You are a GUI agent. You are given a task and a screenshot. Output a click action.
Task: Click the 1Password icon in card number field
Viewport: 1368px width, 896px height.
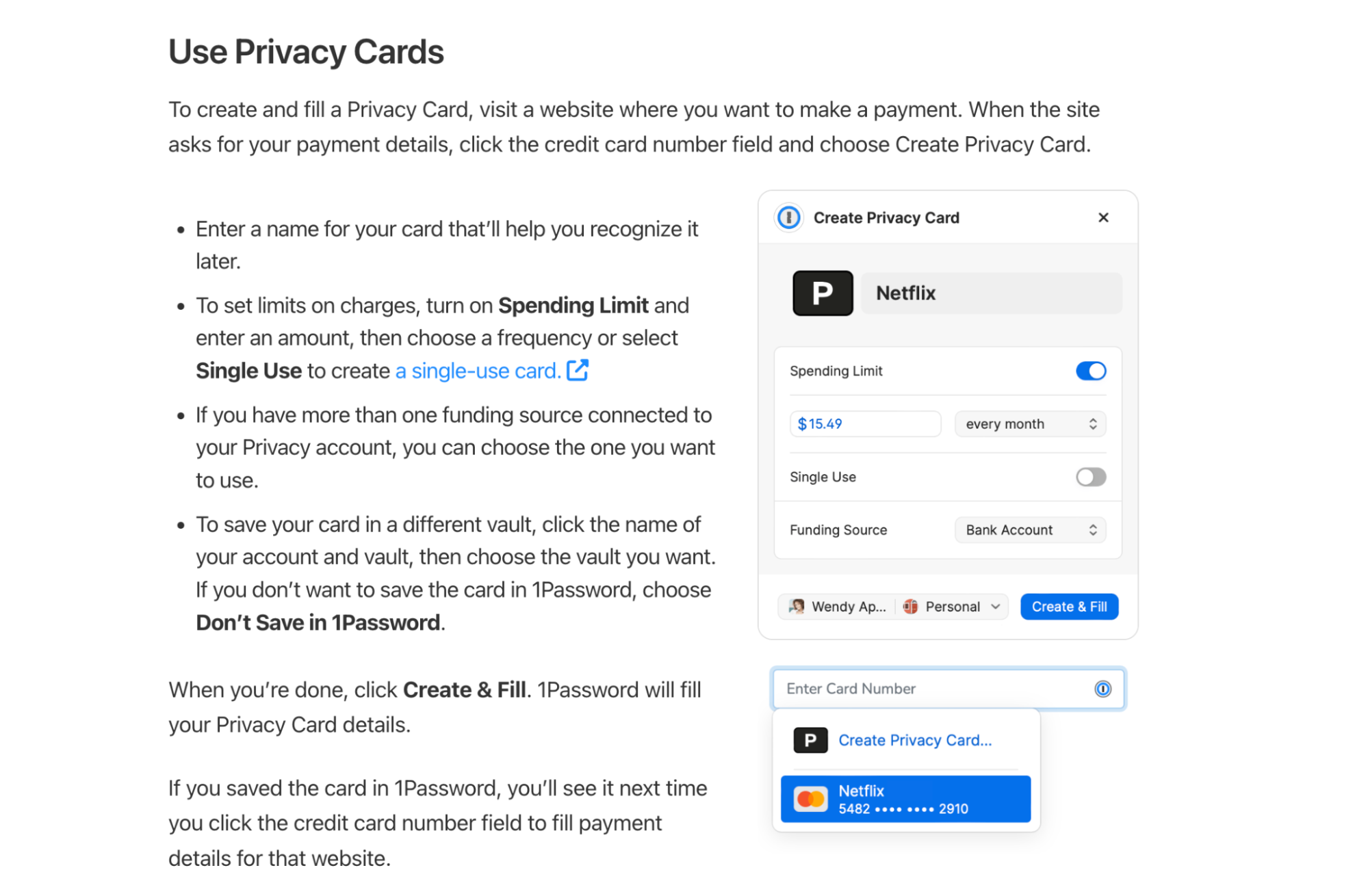pos(1102,689)
